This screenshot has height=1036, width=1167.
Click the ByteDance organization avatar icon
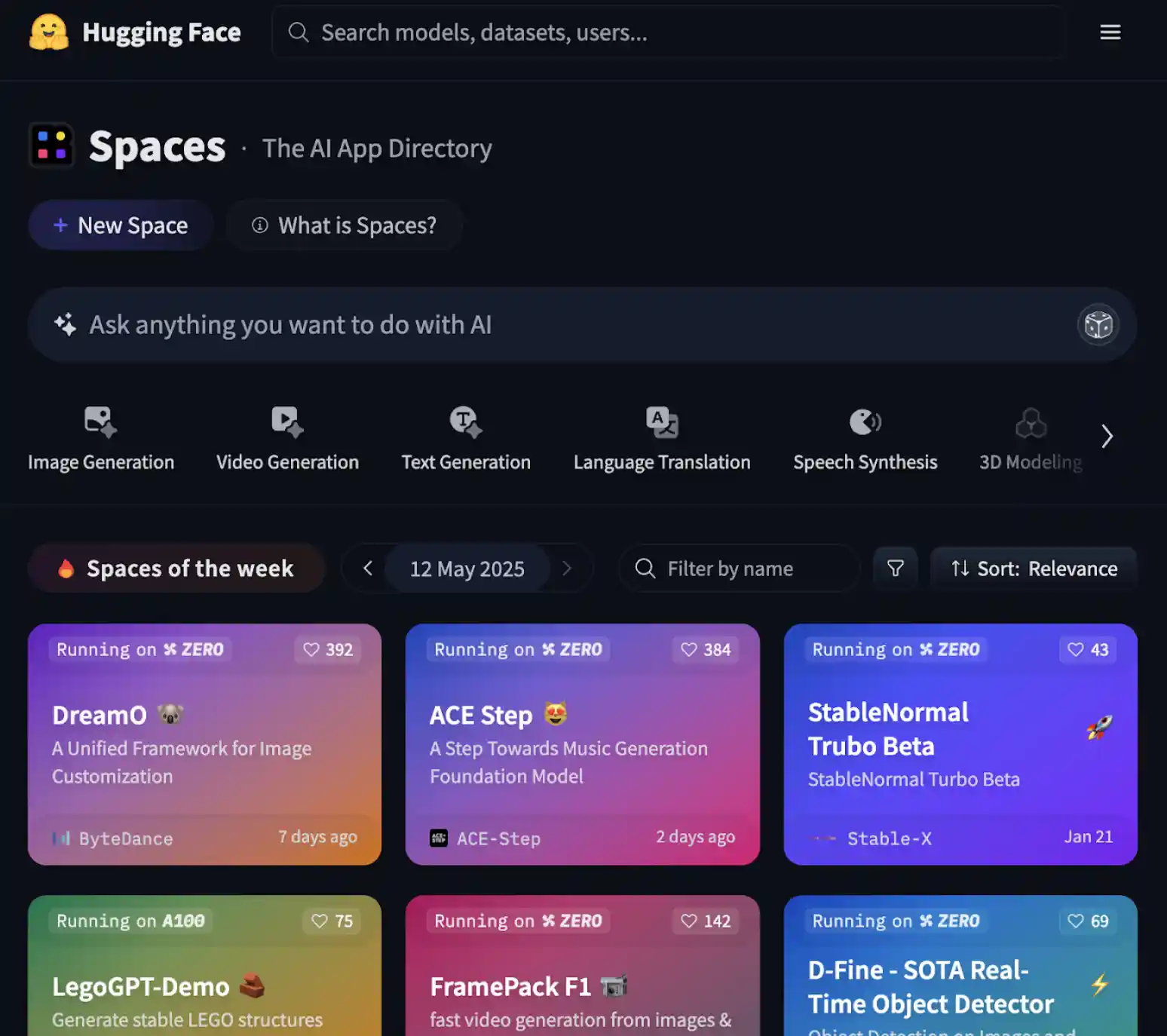coord(61,838)
